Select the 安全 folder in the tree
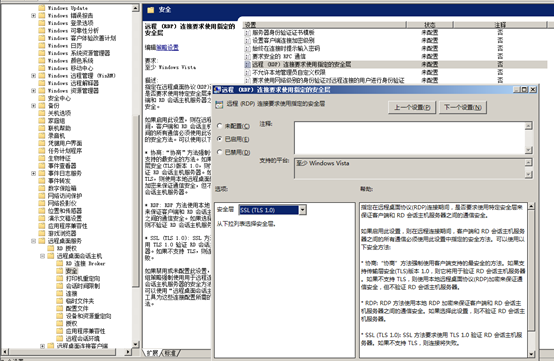554x361 pixels. click(x=71, y=271)
